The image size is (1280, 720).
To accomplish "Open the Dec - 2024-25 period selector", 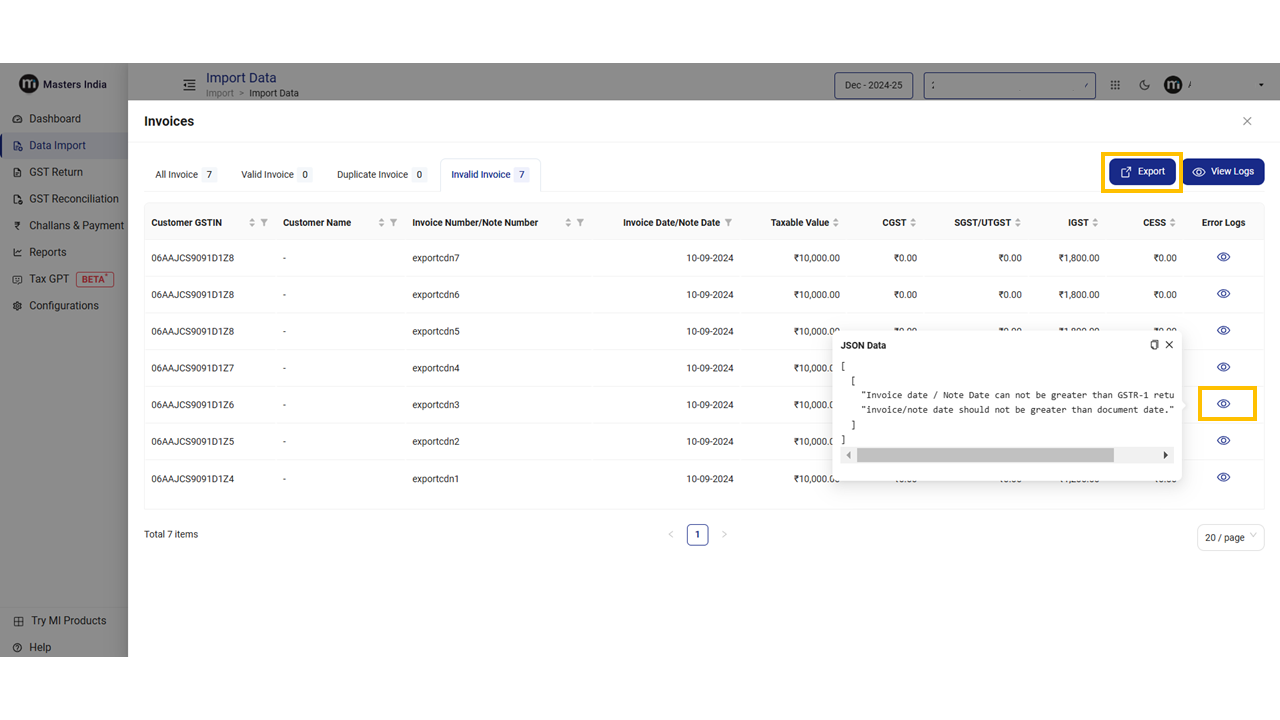I will tap(873, 86).
